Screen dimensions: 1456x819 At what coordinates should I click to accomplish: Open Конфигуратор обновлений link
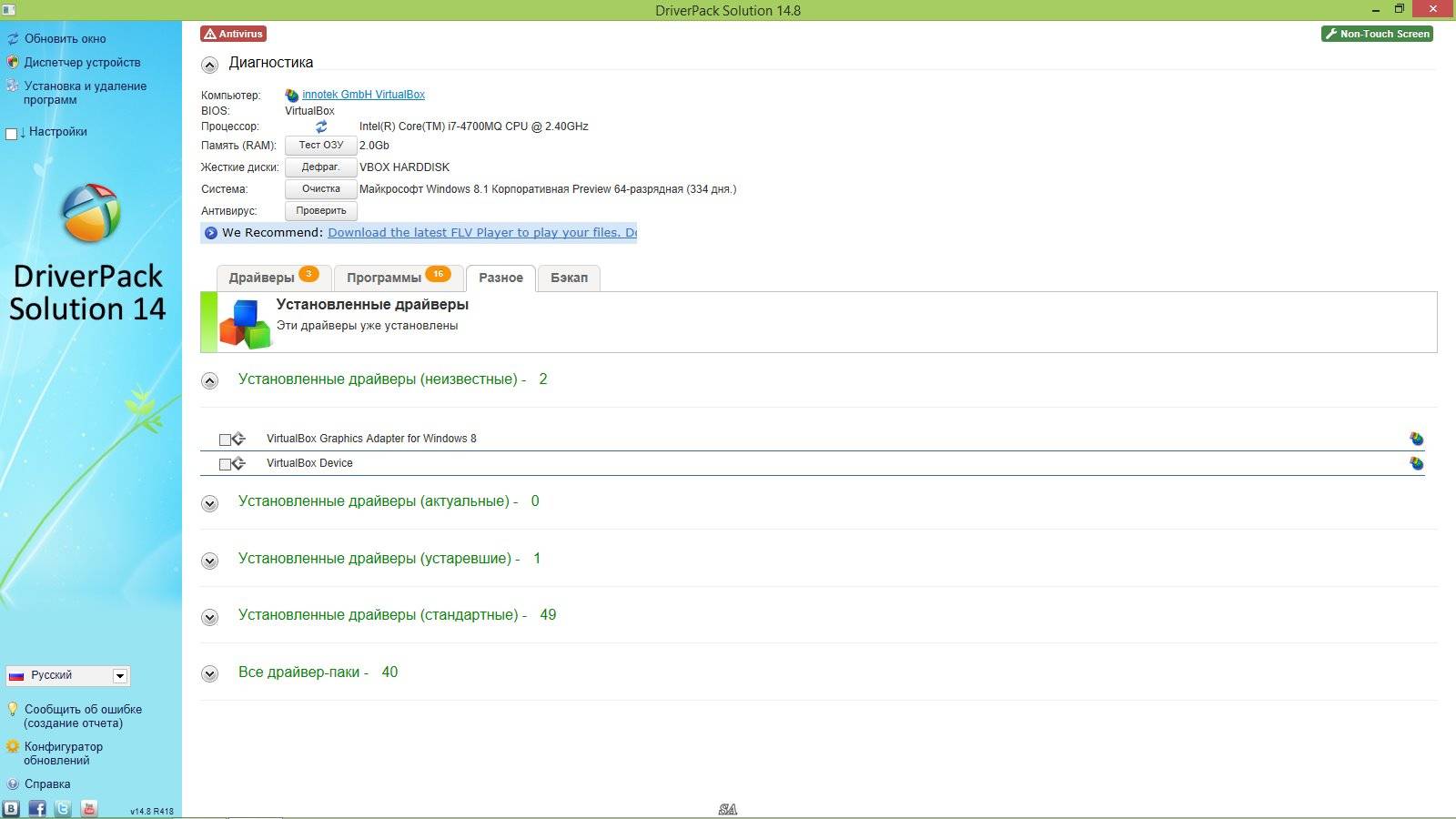pos(63,753)
